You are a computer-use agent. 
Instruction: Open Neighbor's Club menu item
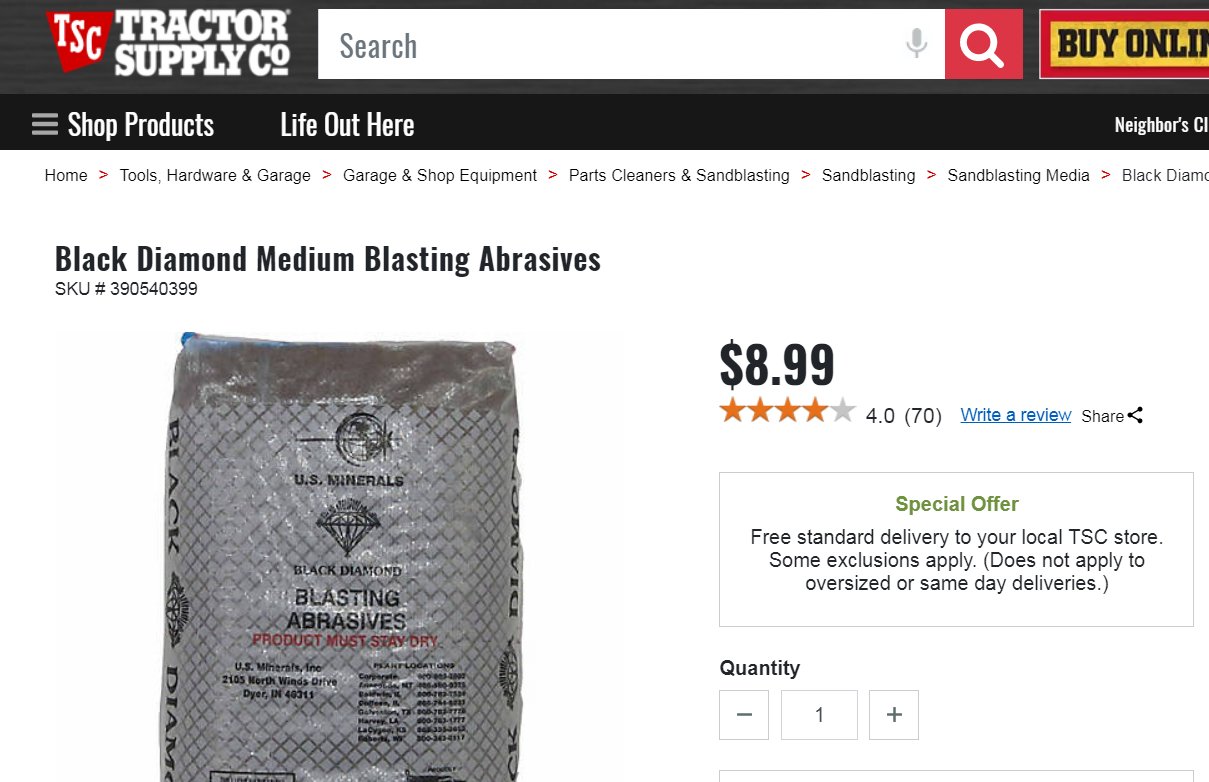1161,125
